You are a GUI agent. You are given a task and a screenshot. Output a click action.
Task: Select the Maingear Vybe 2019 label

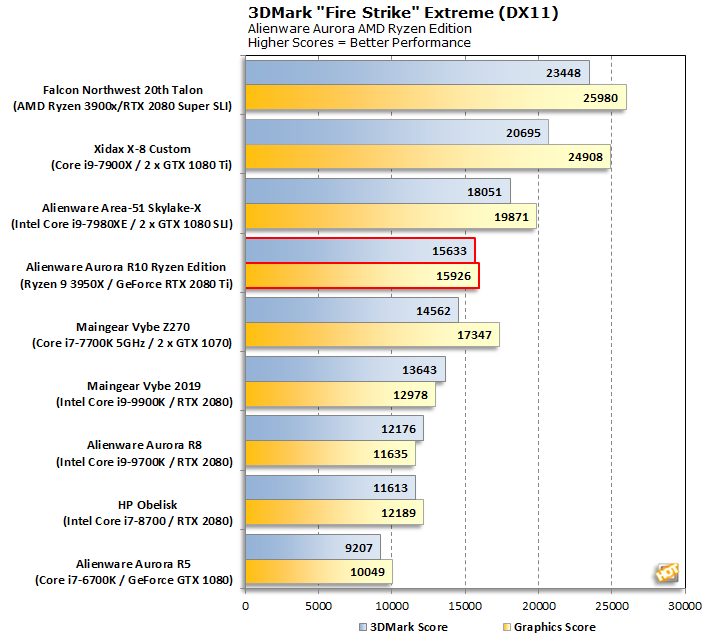144,386
